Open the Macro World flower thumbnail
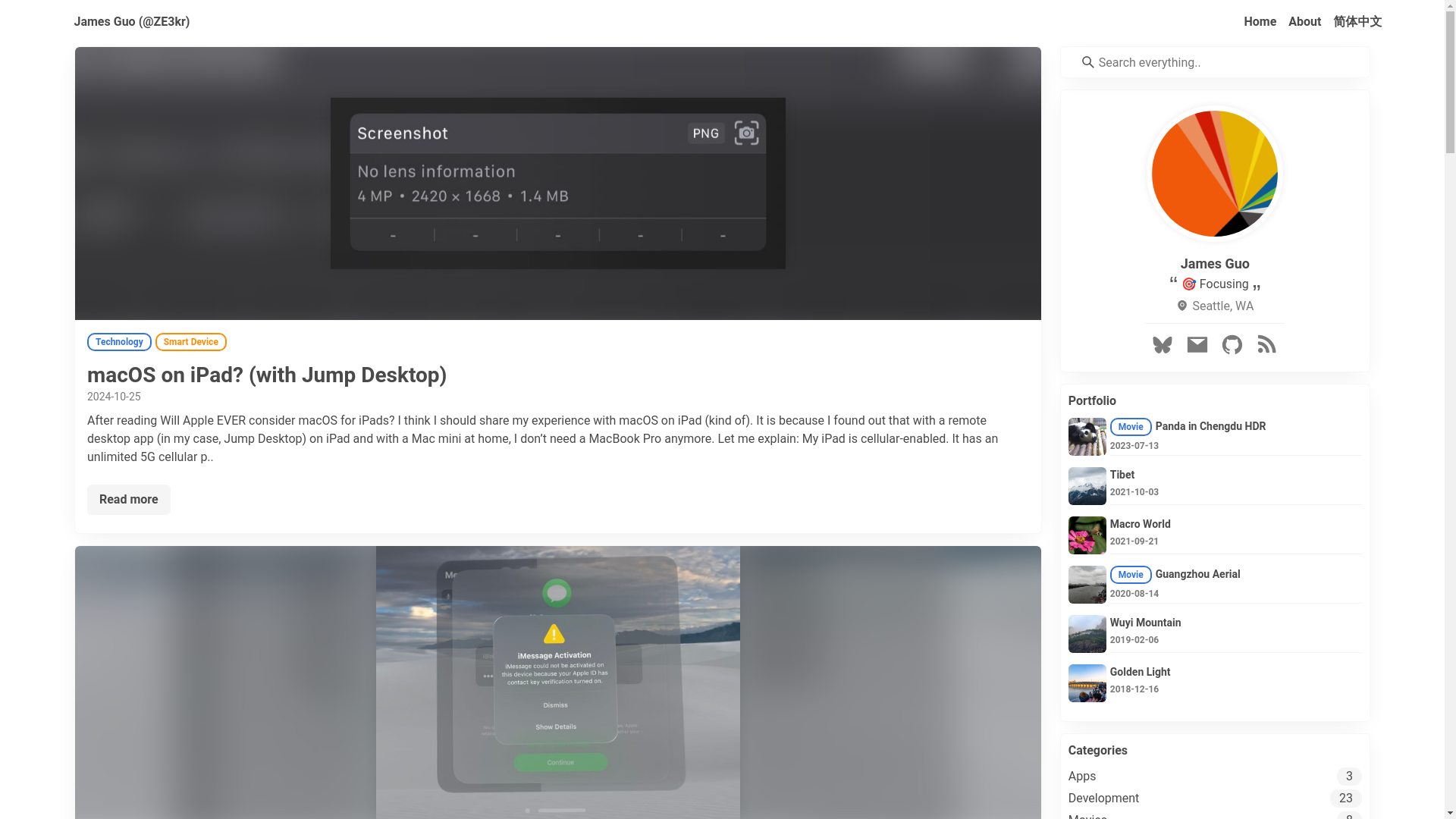Screen dimensions: 1456x819 1087,535
